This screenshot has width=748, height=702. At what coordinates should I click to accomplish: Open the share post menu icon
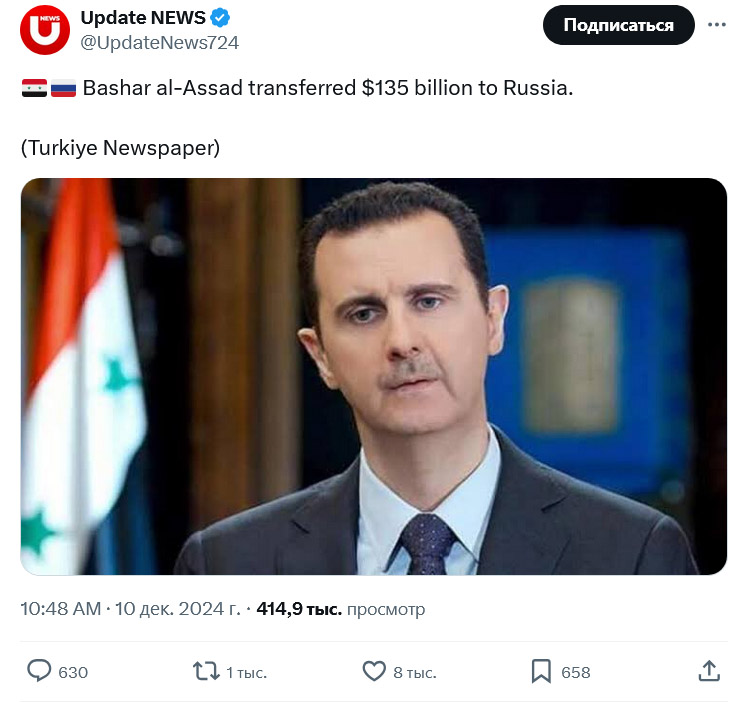[x=709, y=671]
